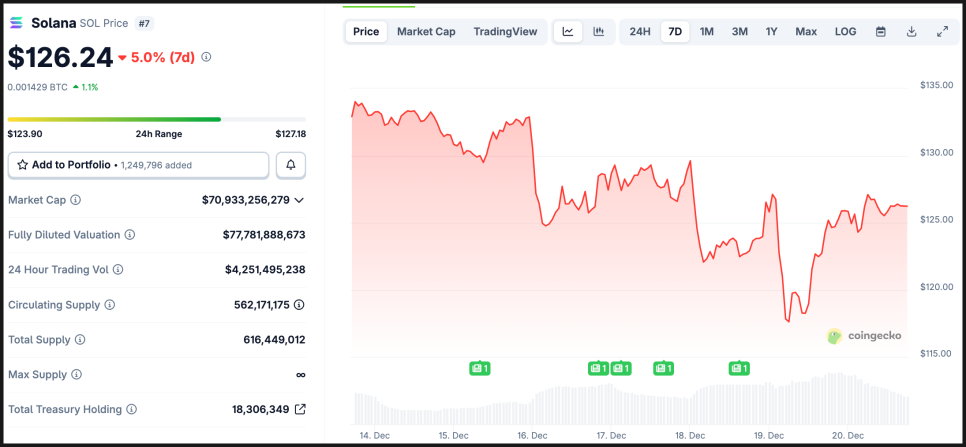Click the news marker near 16. Dec
The image size is (966, 447).
(480, 368)
